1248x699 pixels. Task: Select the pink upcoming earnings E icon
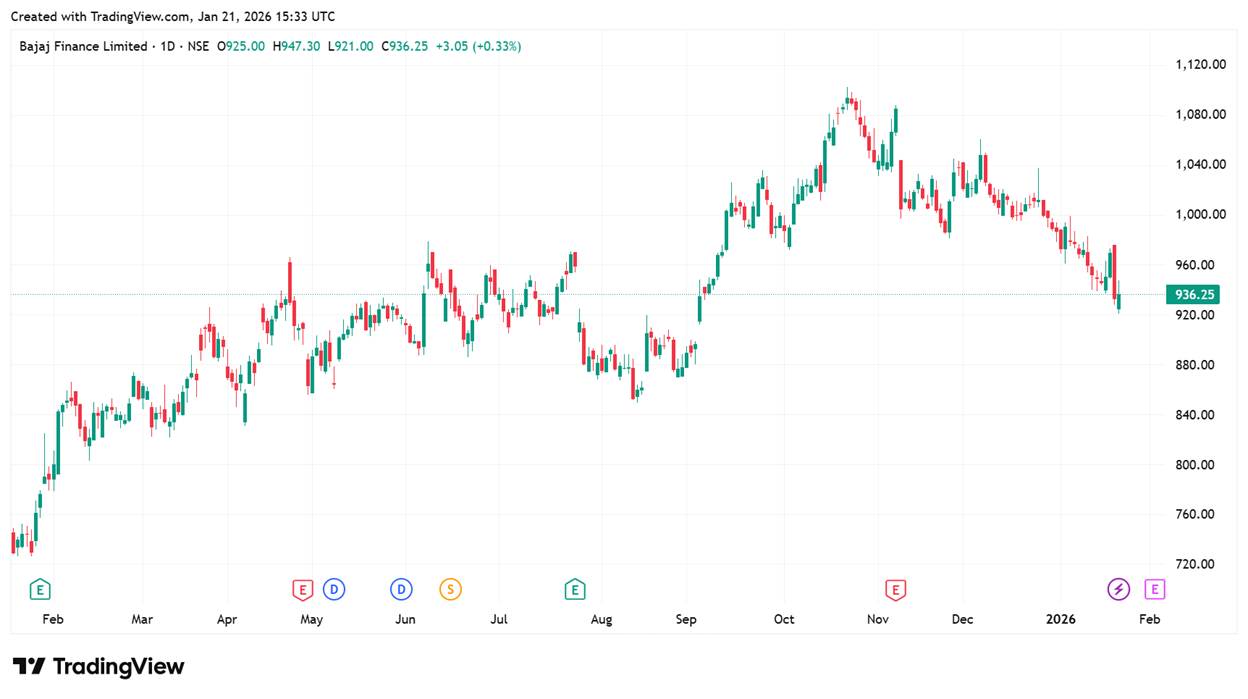point(1155,590)
